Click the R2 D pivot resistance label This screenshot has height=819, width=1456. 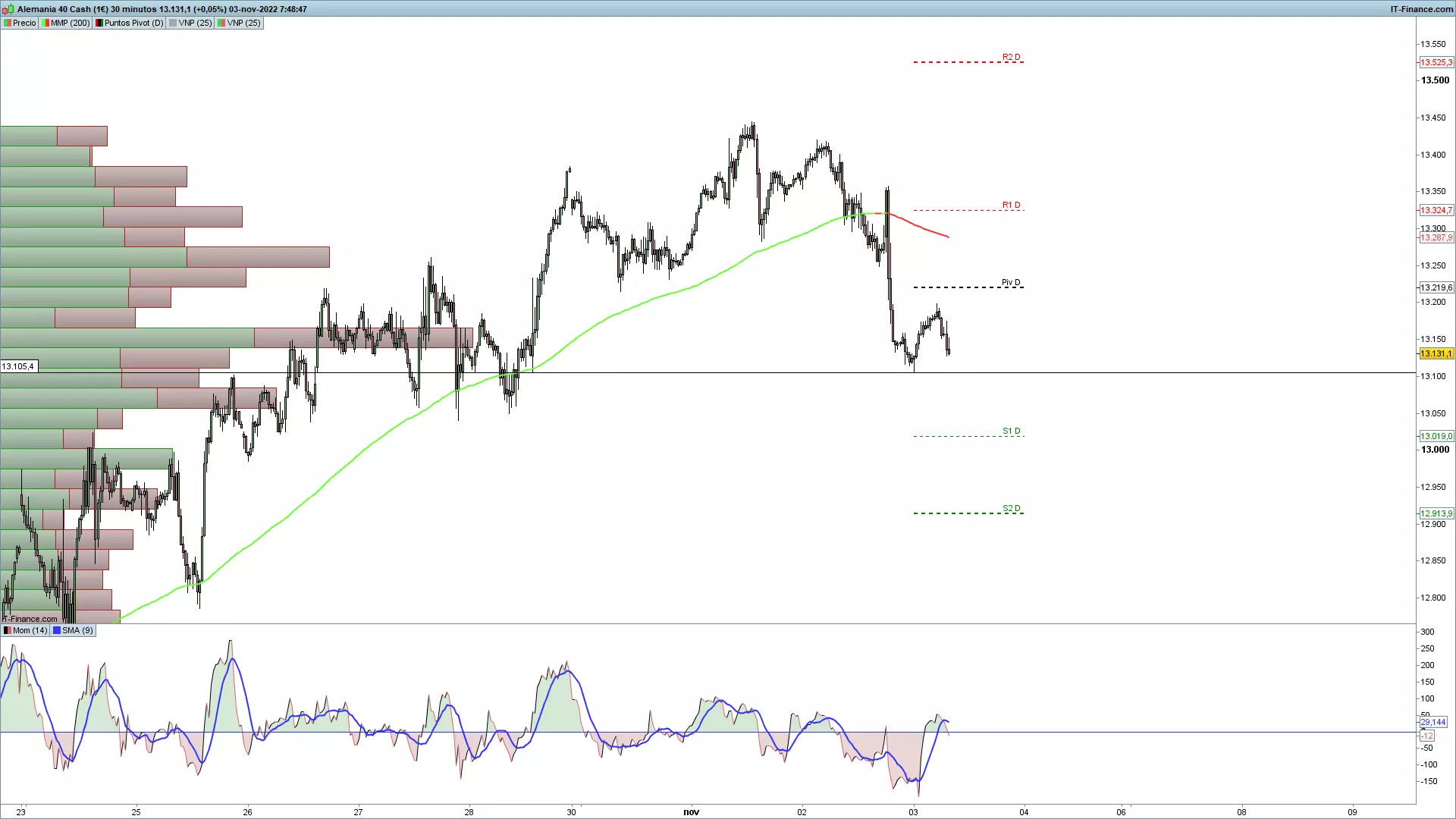[x=1011, y=57]
